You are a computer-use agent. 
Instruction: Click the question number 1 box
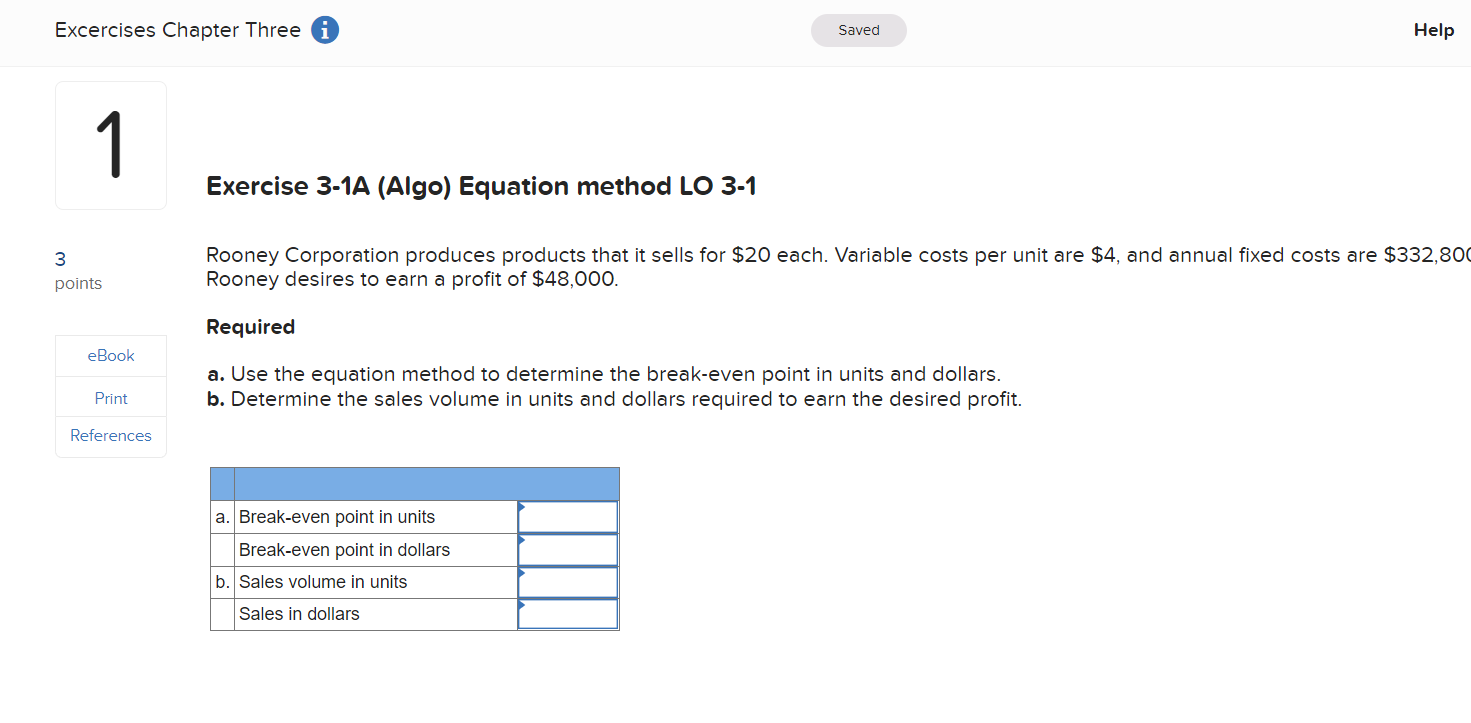[x=110, y=145]
